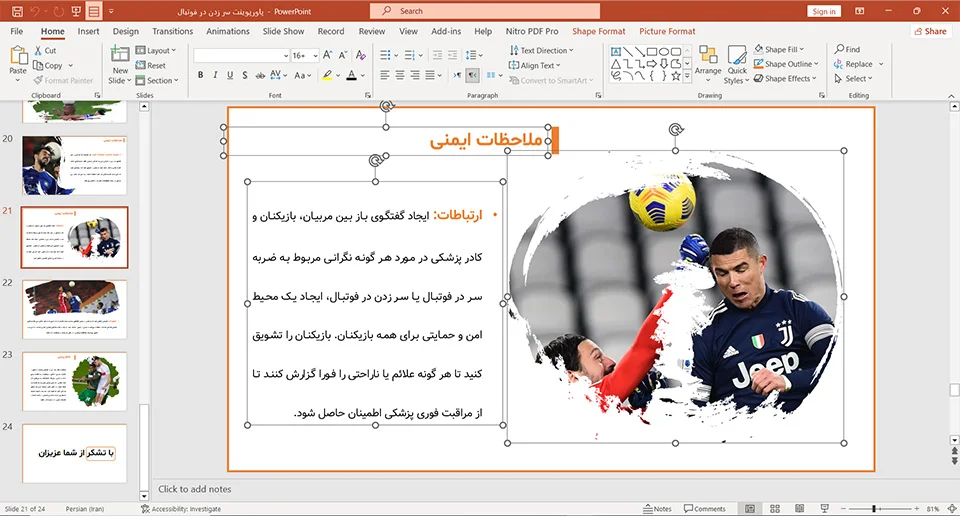Open the Shape Fill dropdown

pyautogui.click(x=779, y=49)
